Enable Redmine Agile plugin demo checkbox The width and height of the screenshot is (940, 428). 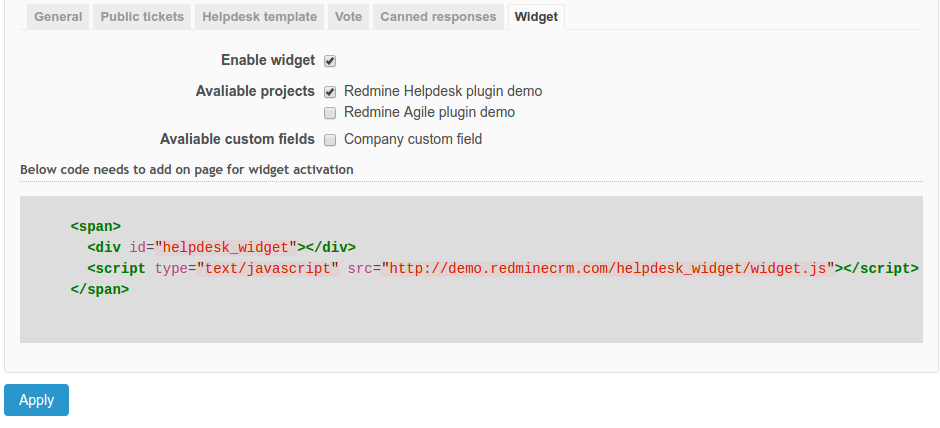click(x=330, y=113)
